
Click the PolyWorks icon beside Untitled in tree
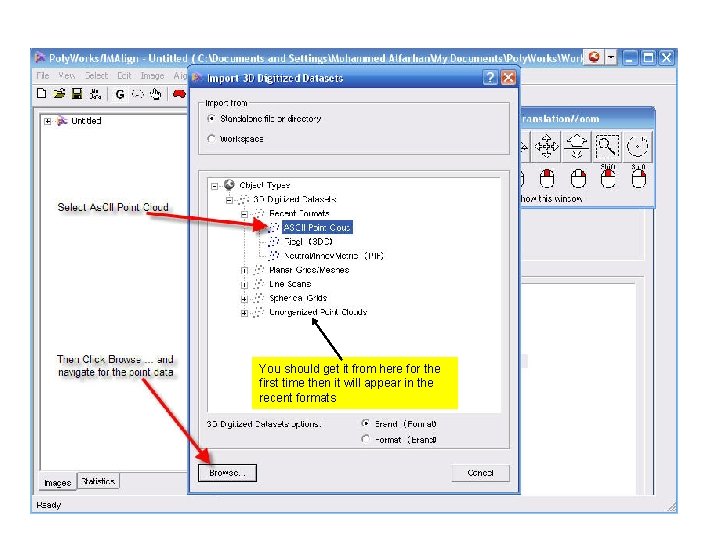coord(62,121)
